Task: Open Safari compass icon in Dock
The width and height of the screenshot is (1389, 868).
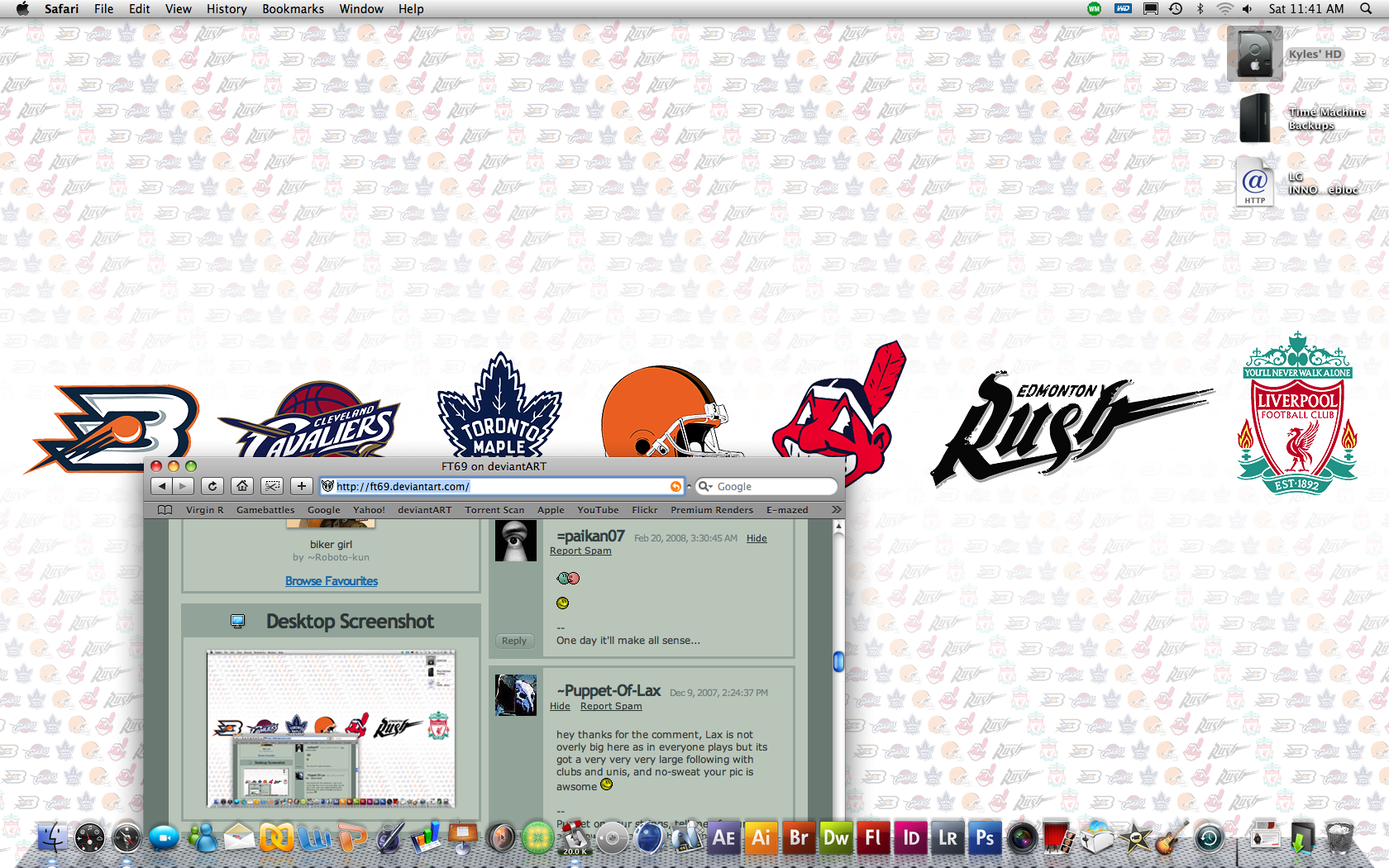Action: (x=127, y=838)
